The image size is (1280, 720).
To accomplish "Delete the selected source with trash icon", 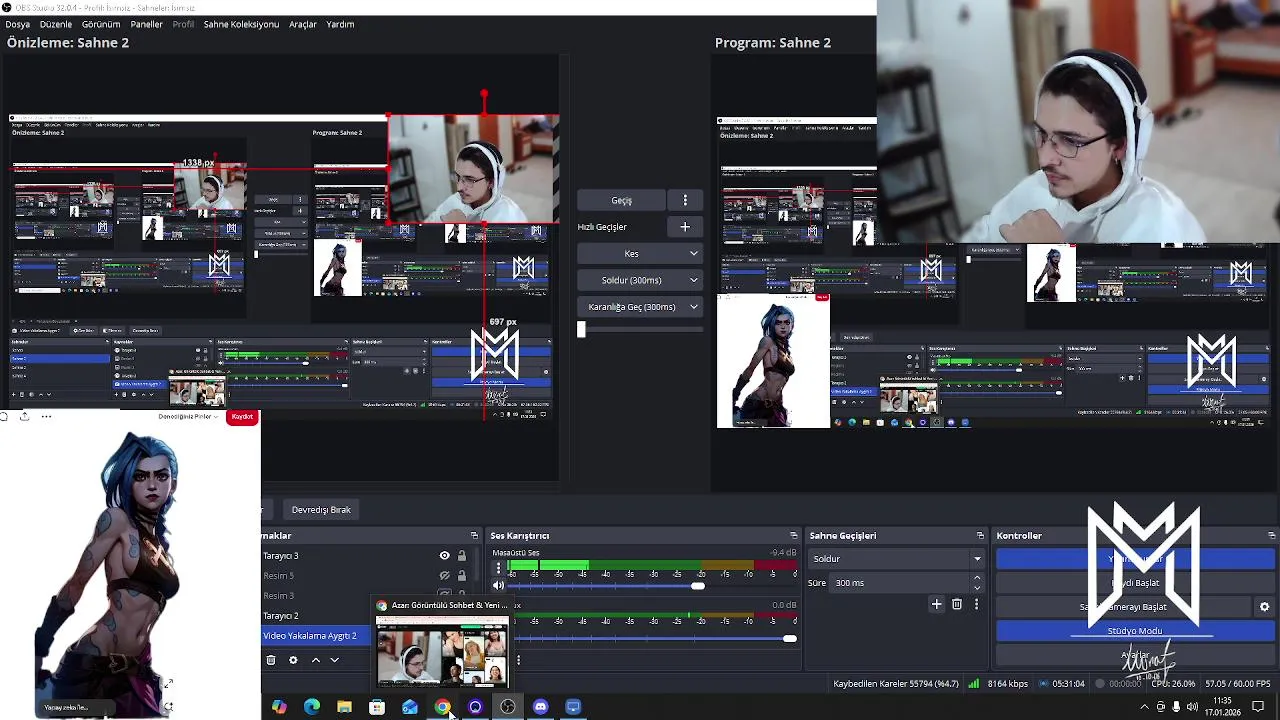I will (x=271, y=660).
